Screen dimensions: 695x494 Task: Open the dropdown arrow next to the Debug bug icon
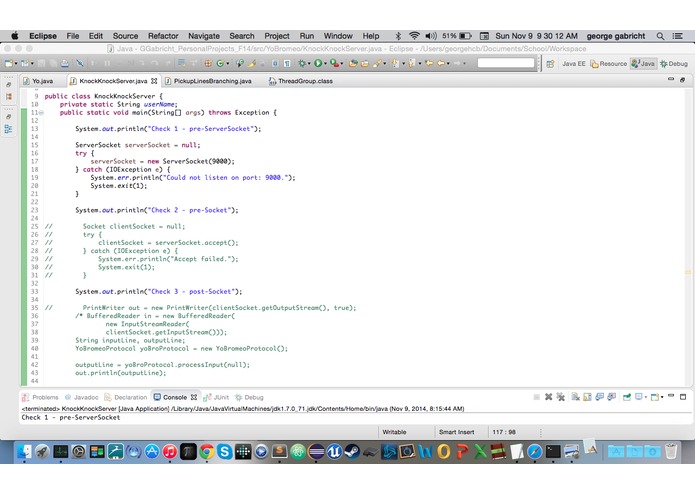[x=309, y=64]
